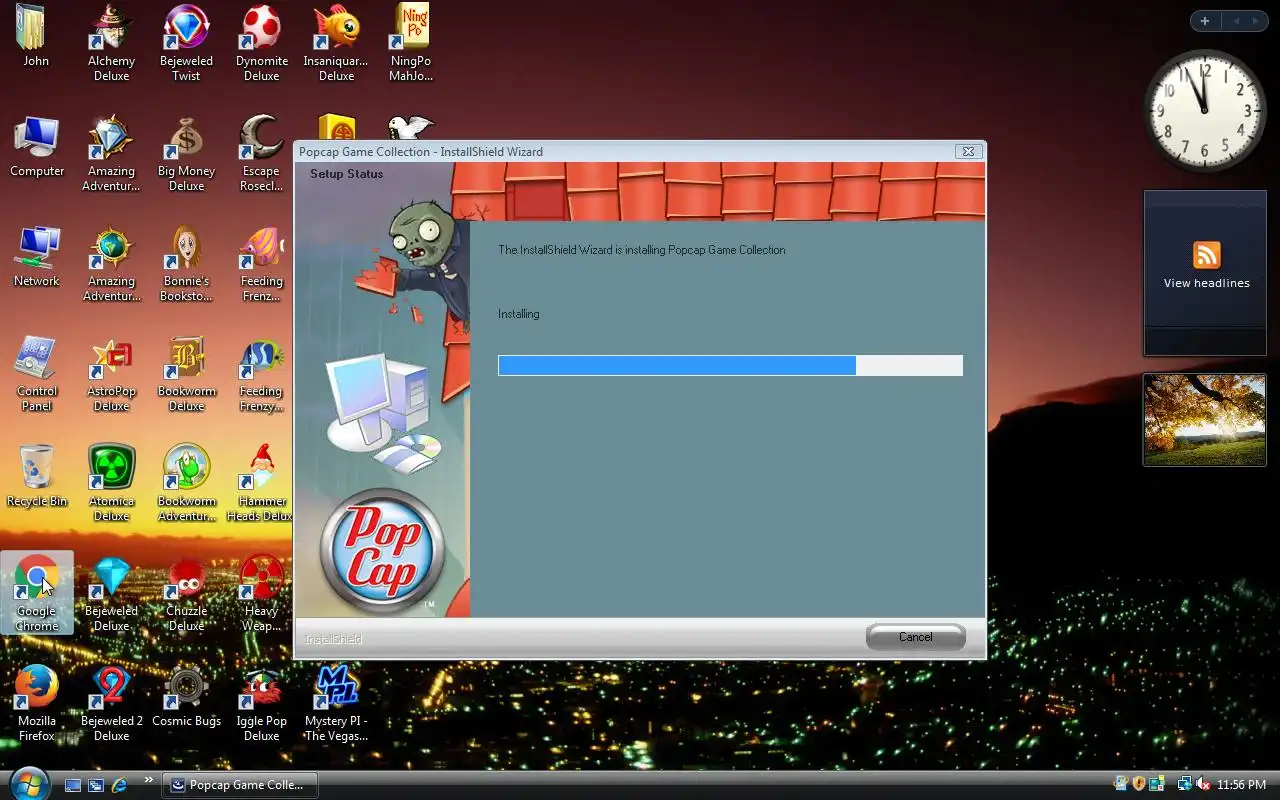Image resolution: width=1280 pixels, height=800 pixels.
Task: Click the analog clock gadget
Action: 1204,110
